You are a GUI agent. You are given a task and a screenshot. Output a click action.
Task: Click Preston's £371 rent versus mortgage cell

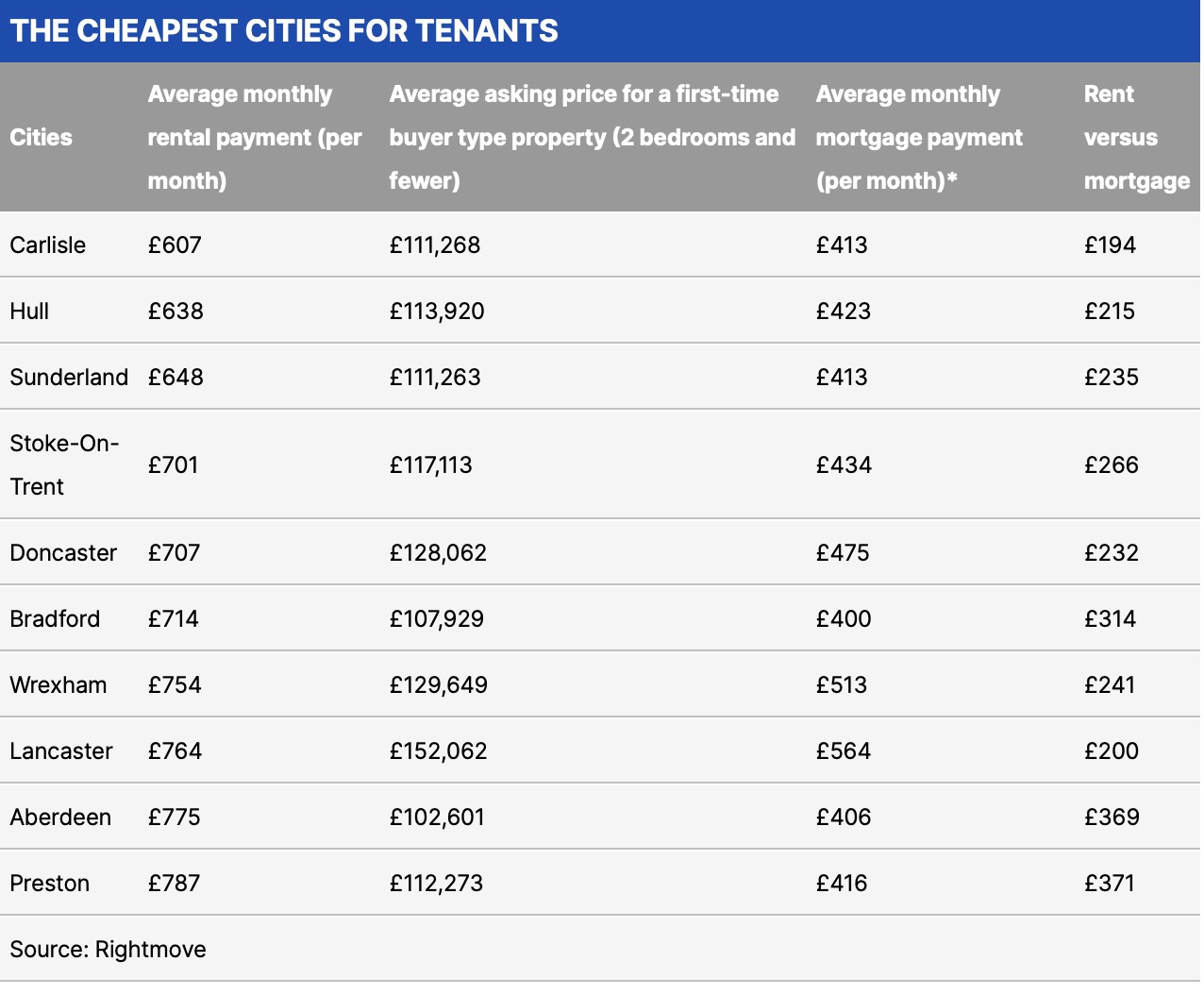click(1109, 884)
